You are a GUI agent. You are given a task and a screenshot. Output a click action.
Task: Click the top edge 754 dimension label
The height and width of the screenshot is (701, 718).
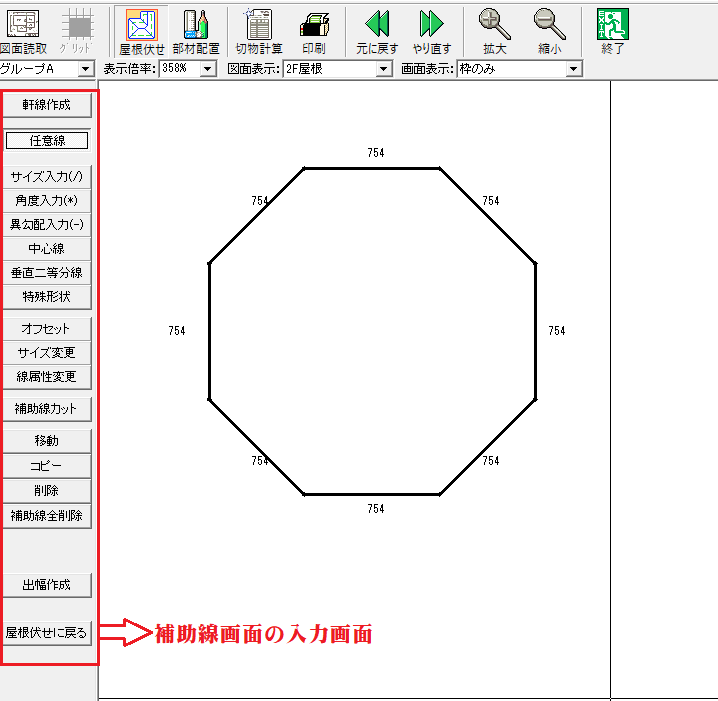pyautogui.click(x=375, y=153)
